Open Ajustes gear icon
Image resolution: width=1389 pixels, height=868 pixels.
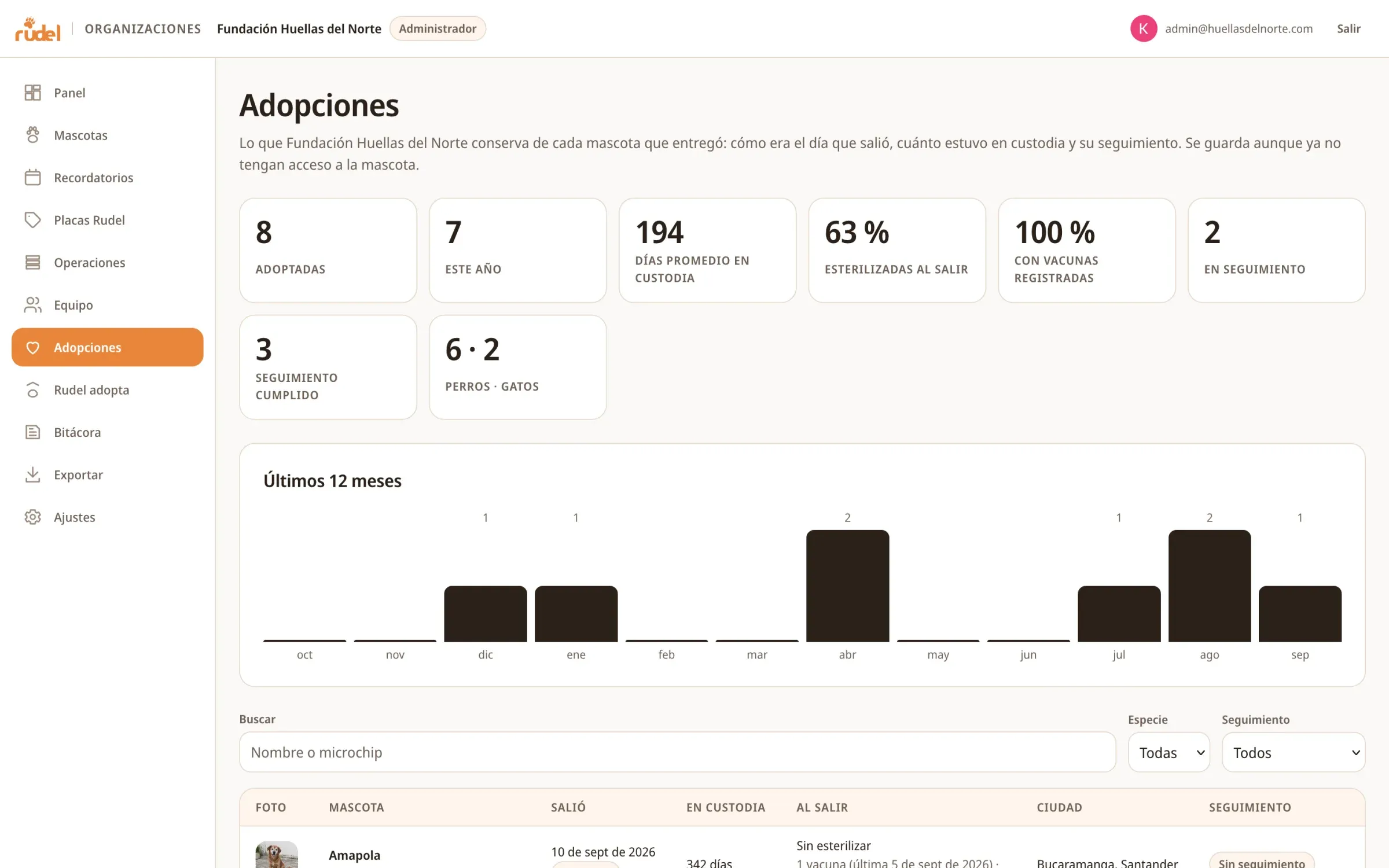pyautogui.click(x=33, y=517)
